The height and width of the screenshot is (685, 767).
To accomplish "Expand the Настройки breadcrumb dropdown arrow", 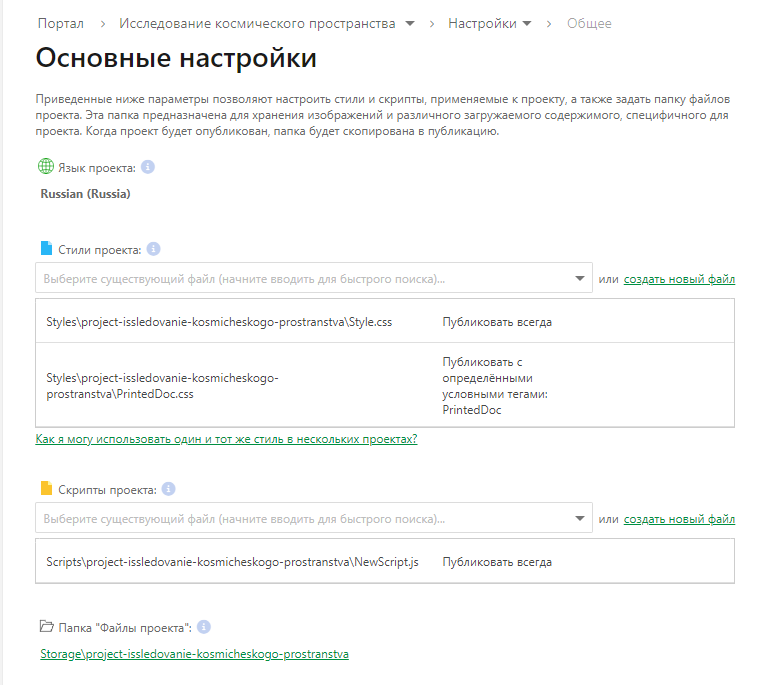I will click(527, 23).
